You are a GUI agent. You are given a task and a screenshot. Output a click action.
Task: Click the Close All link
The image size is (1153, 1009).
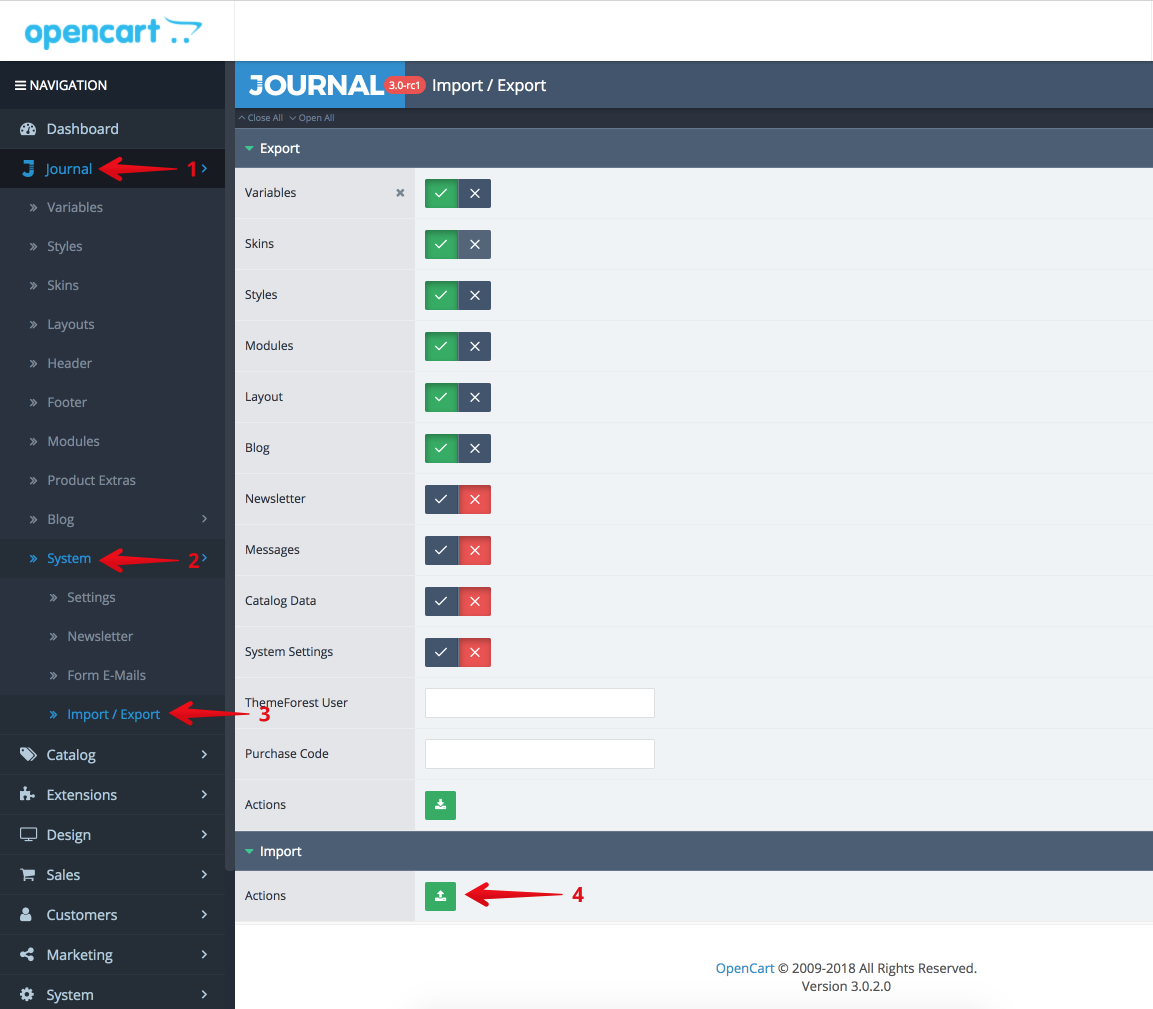tap(261, 118)
